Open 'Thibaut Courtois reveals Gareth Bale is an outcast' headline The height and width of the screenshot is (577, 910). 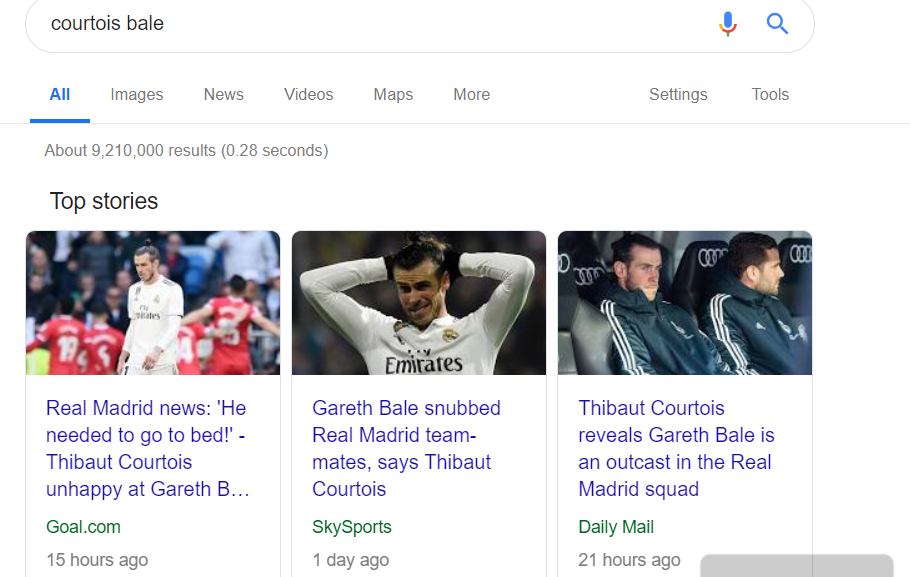tap(676, 449)
